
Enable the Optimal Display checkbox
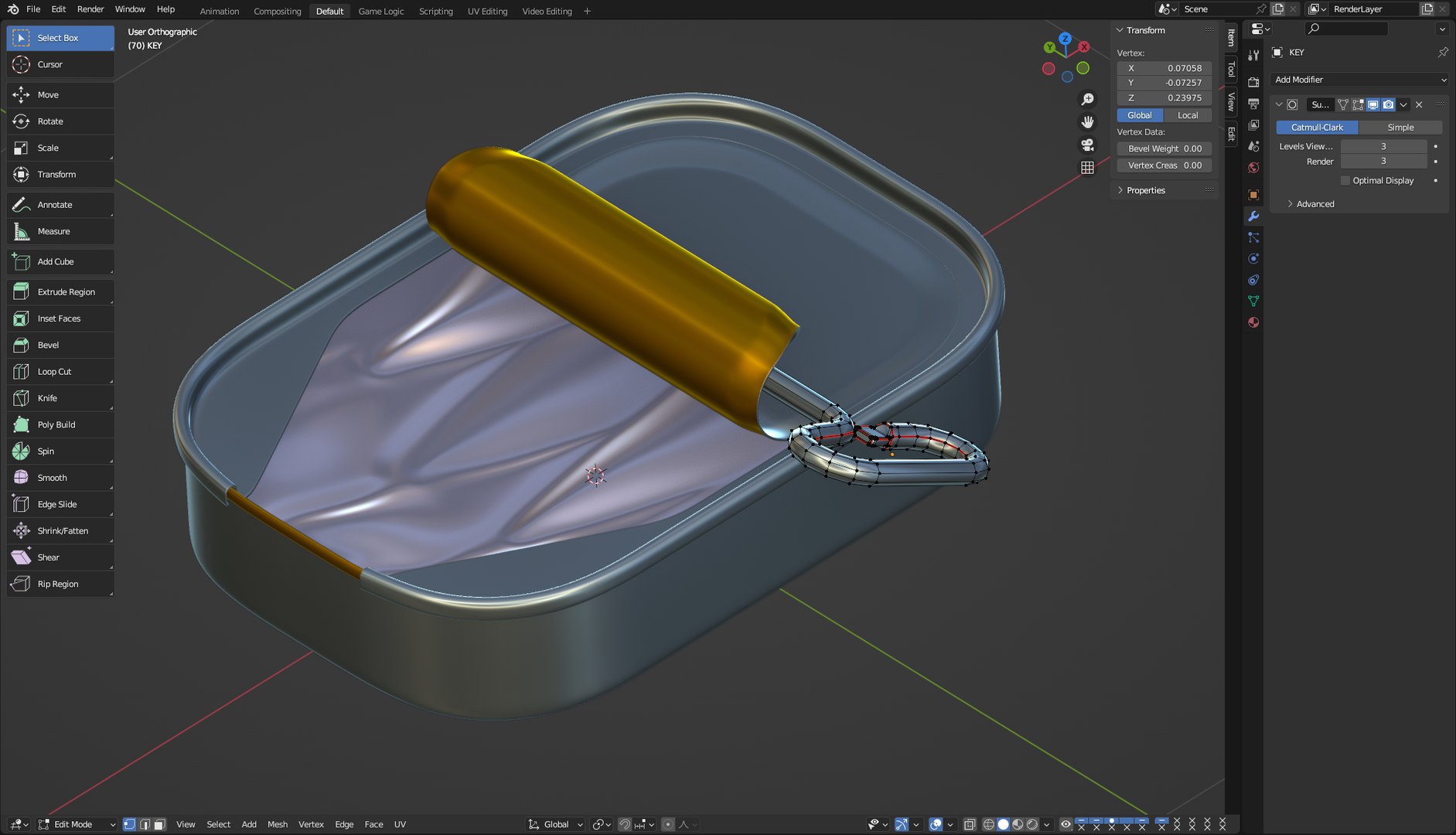(x=1345, y=181)
